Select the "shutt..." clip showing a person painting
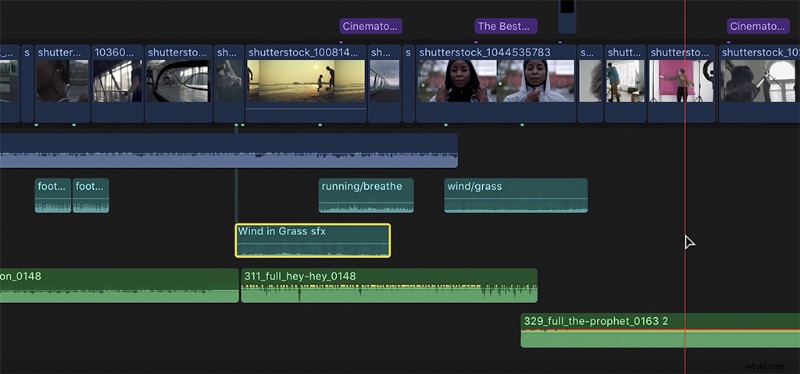 pyautogui.click(x=626, y=84)
